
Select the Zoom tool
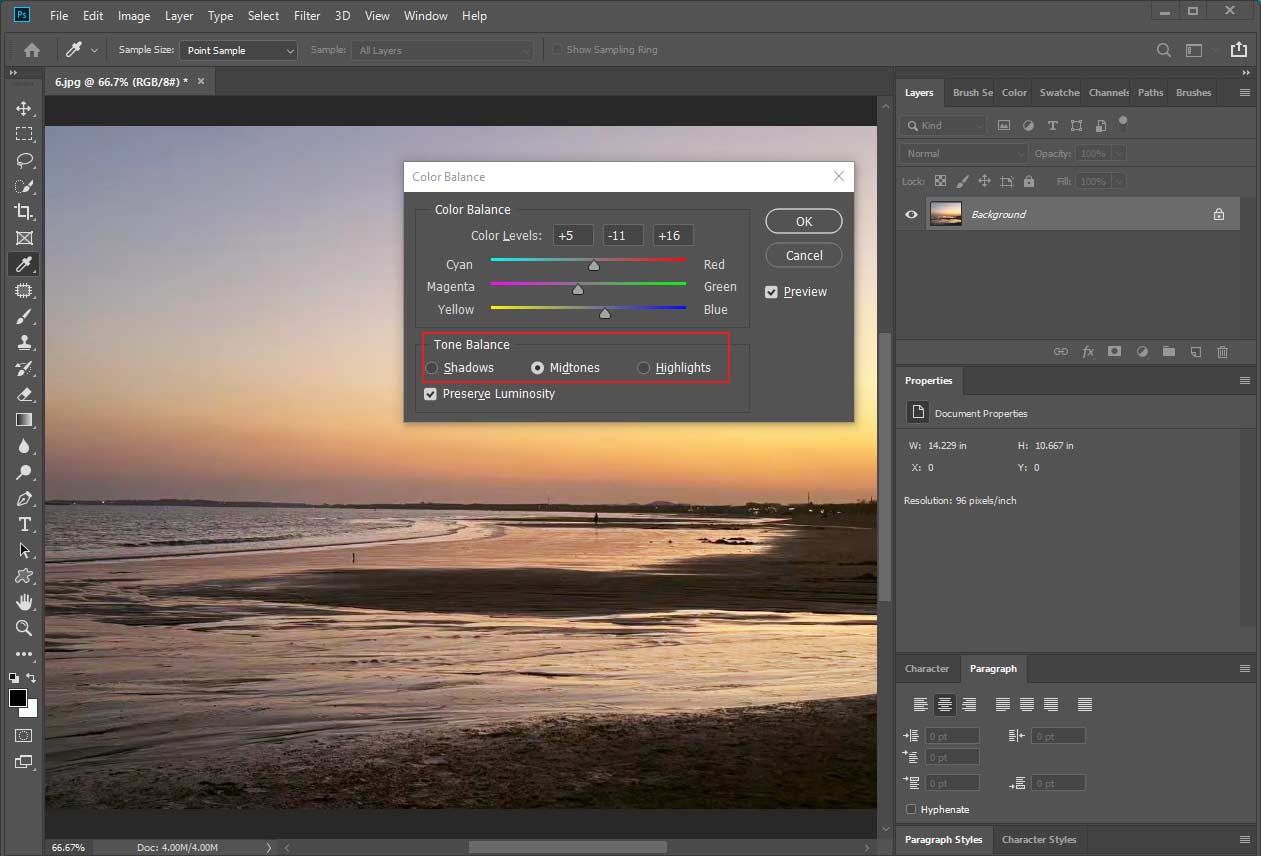22,628
